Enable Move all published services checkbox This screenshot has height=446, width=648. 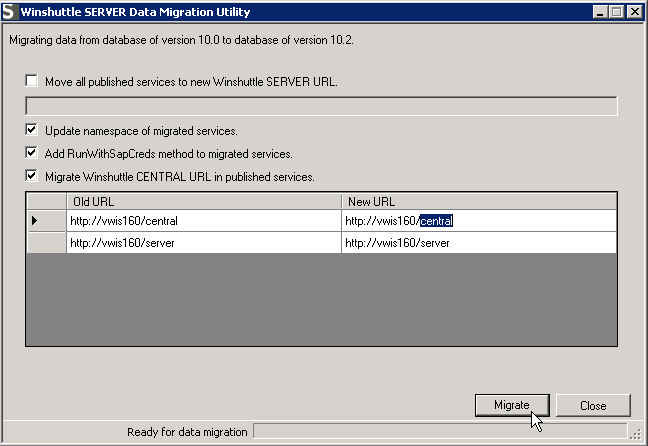click(x=31, y=81)
